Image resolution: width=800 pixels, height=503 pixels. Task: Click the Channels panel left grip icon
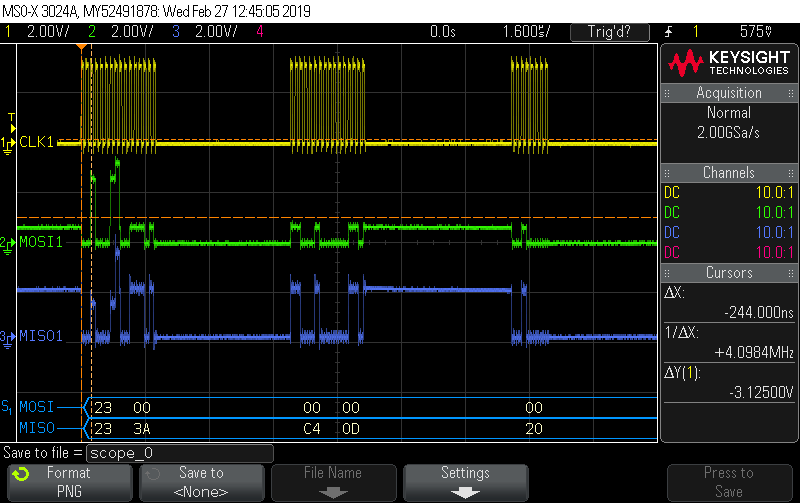tap(667, 173)
